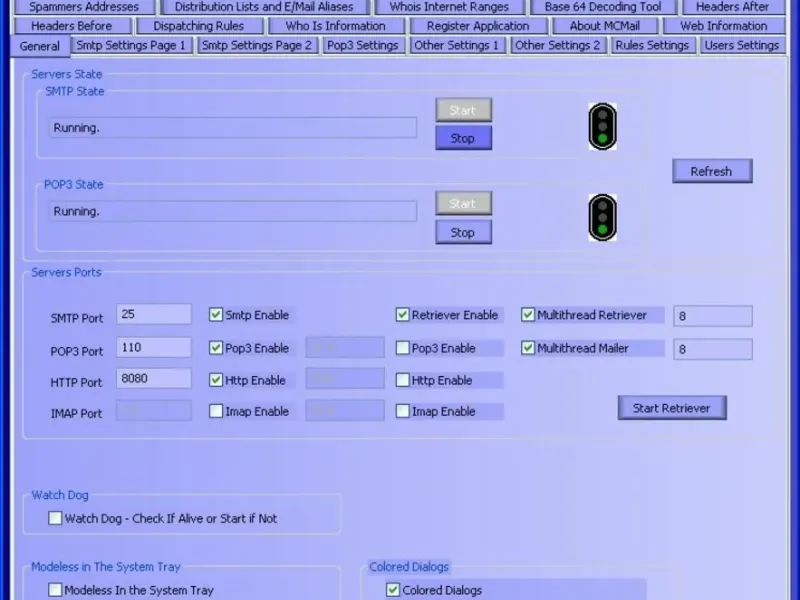The image size is (800, 600).
Task: Open the About MCMail tab
Action: tap(605, 26)
